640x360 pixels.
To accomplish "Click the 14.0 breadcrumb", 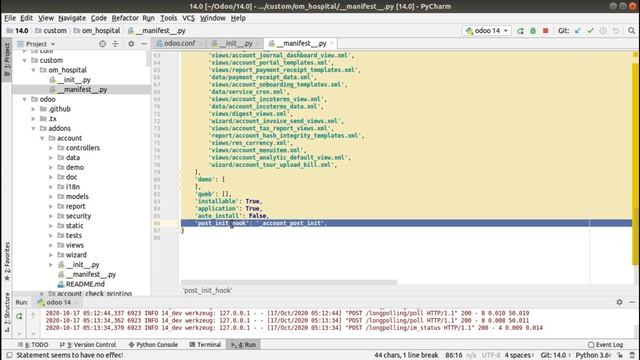I will tap(18, 31).
